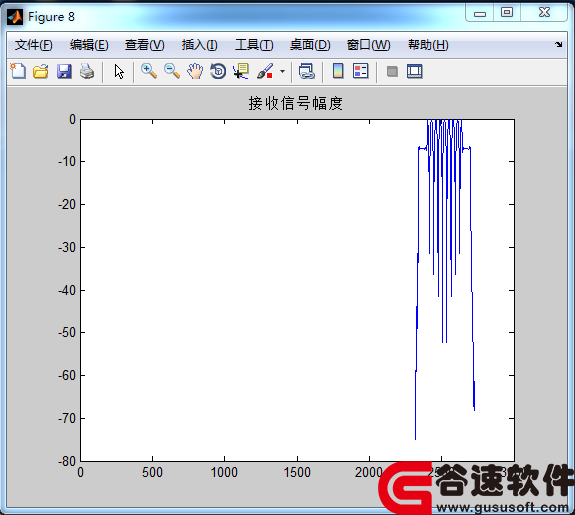Maximize the Figure 8 window

(507, 12)
